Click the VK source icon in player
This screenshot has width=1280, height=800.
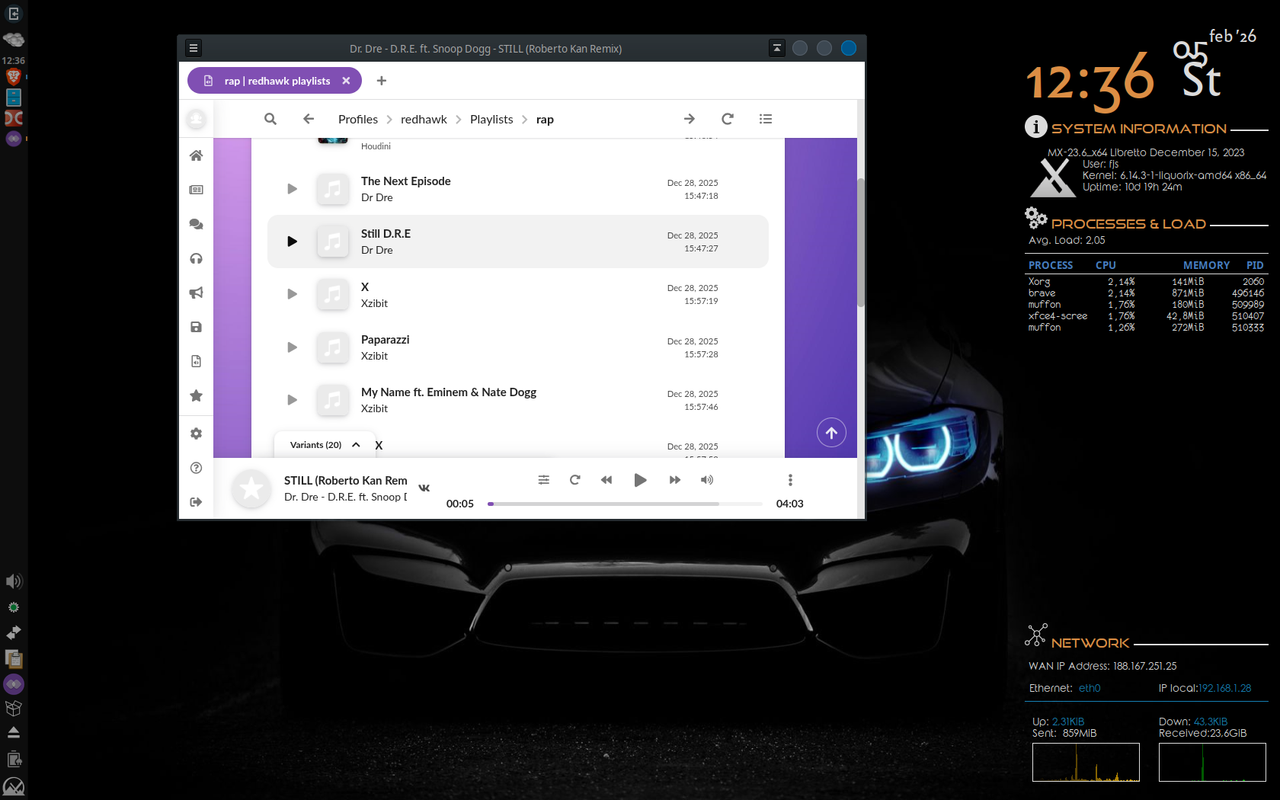[x=424, y=487]
